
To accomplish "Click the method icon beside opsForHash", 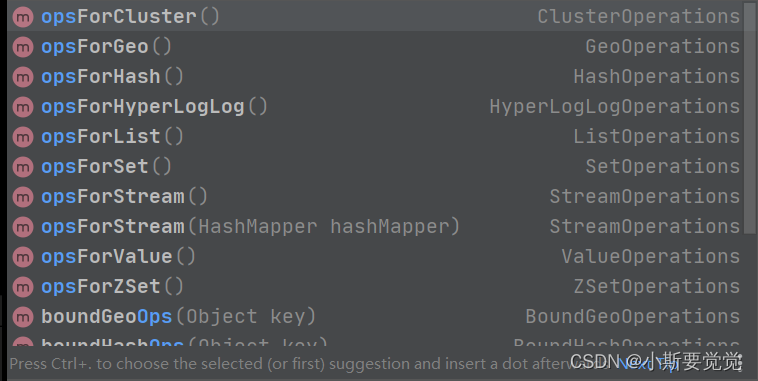I will click(x=23, y=77).
